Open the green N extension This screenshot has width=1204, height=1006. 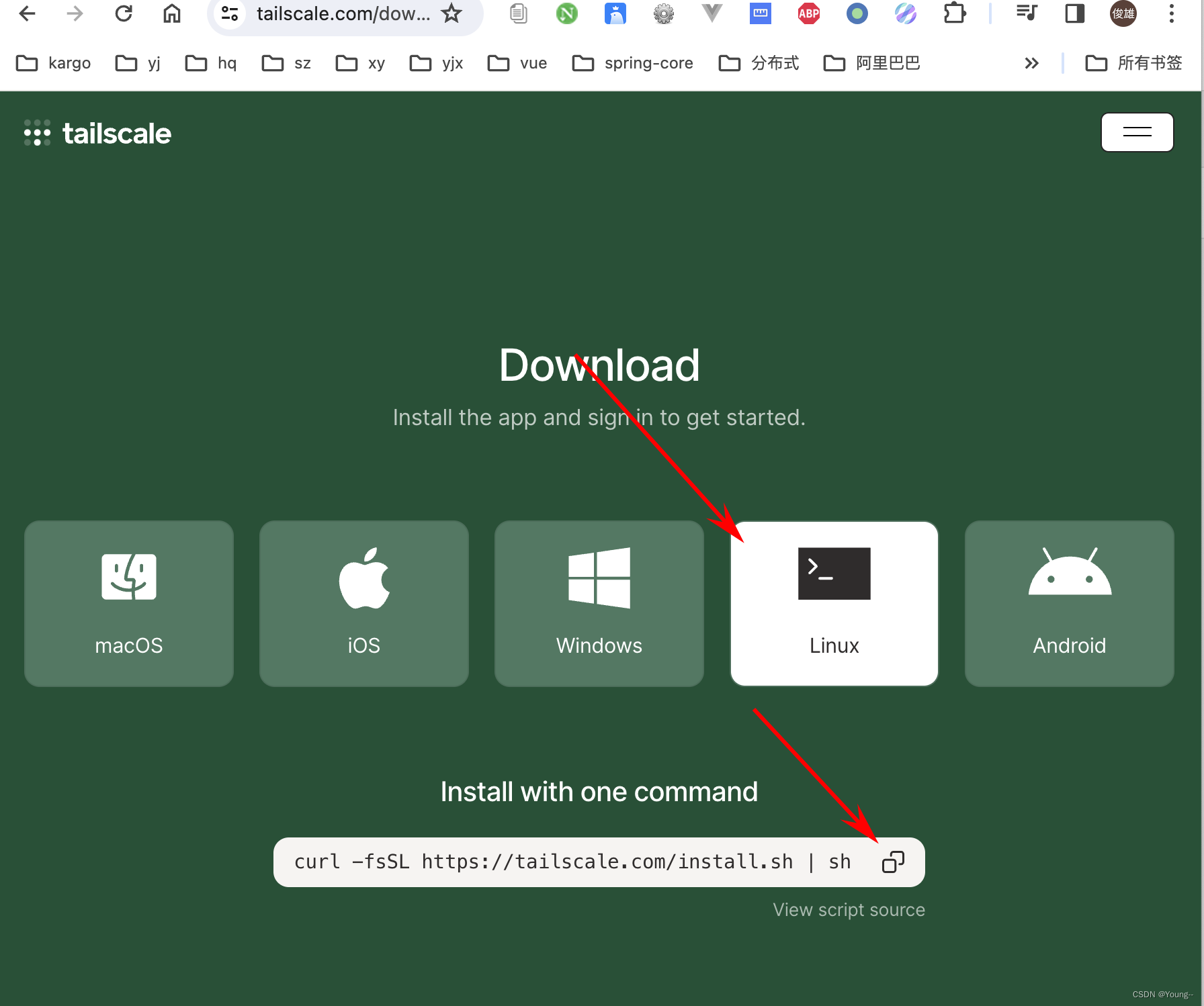(x=567, y=13)
